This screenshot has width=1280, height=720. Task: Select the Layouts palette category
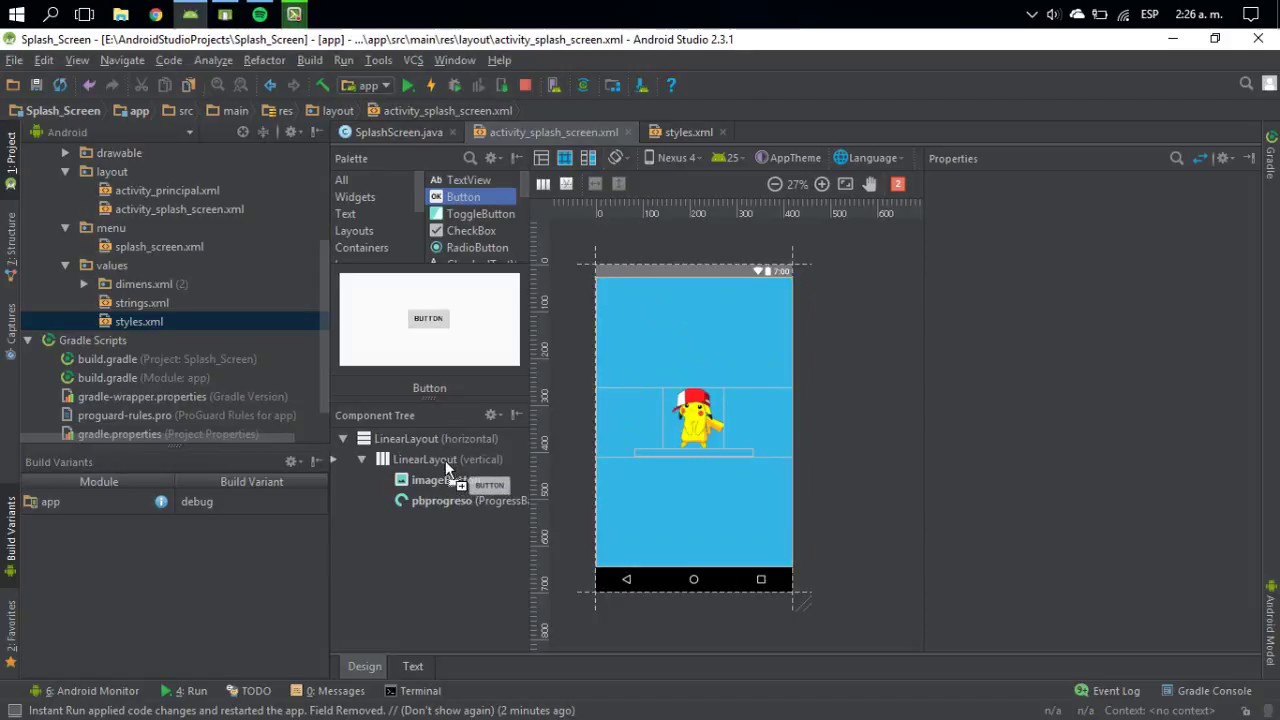(354, 231)
